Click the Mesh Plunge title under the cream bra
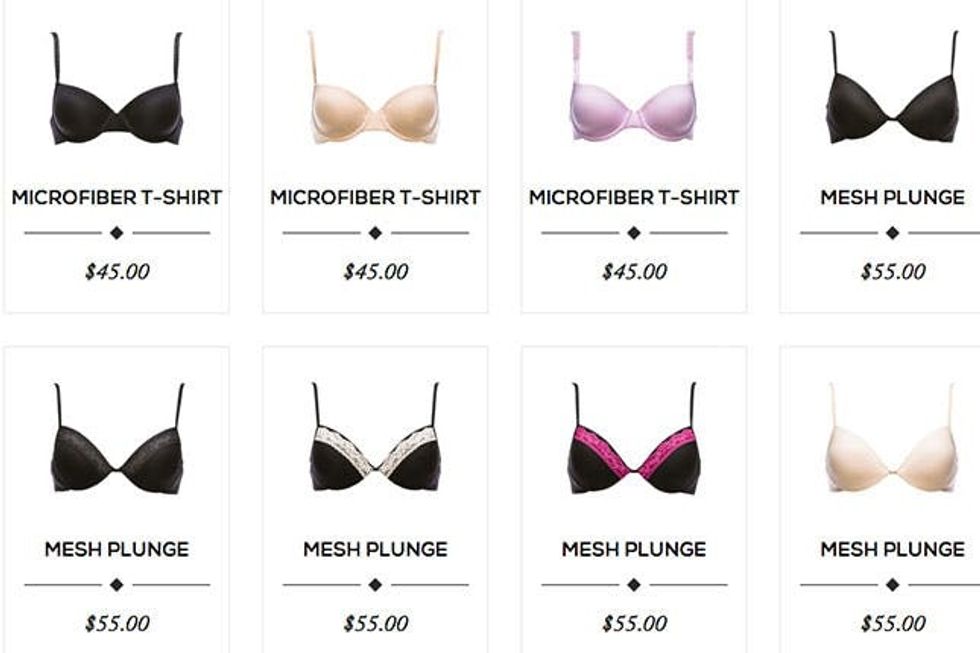The width and height of the screenshot is (980, 653). [x=892, y=549]
